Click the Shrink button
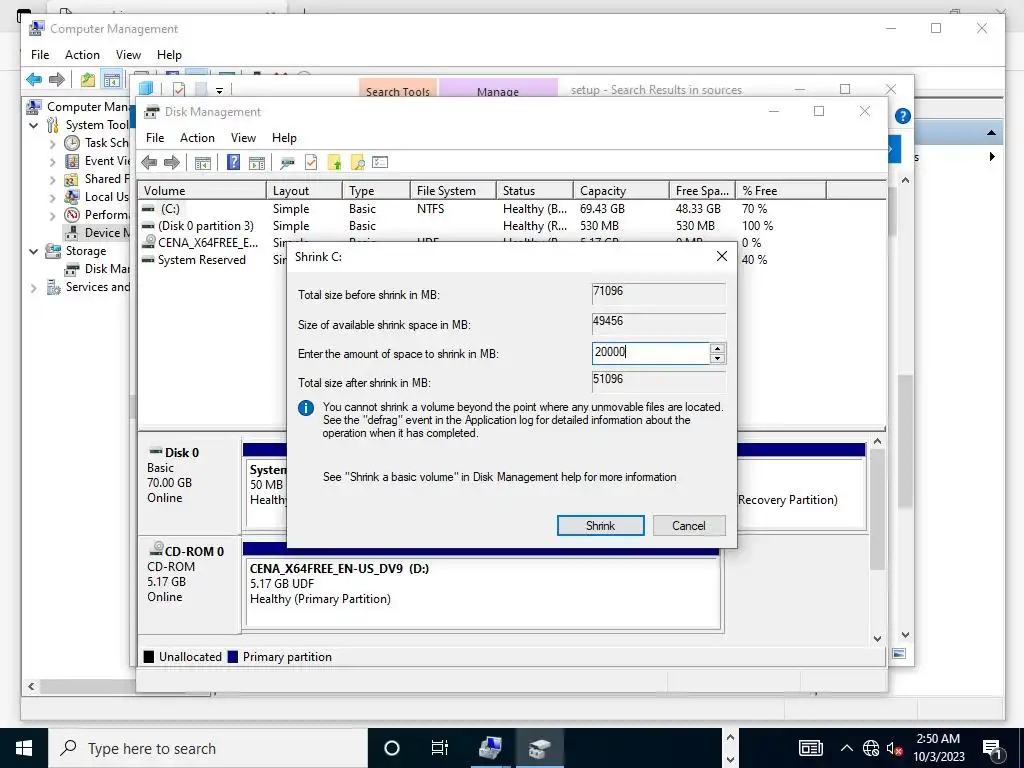The width and height of the screenshot is (1024, 768). pyautogui.click(x=600, y=526)
